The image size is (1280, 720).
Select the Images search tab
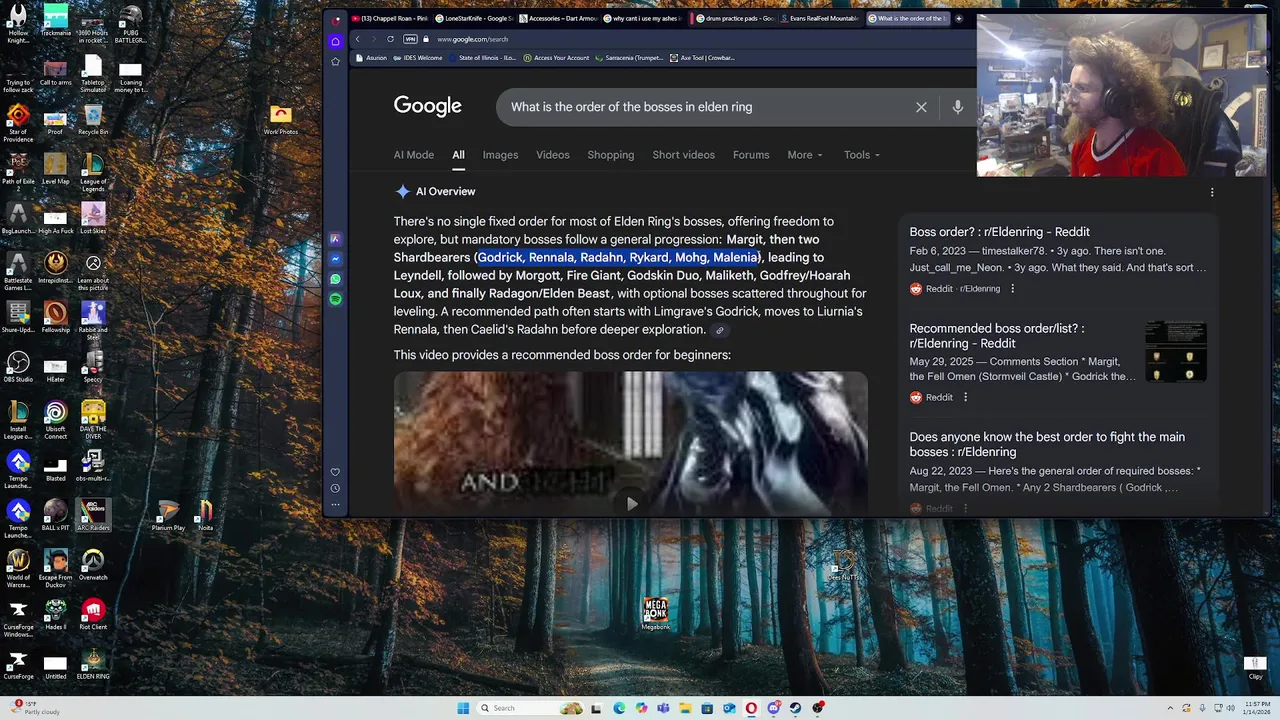point(500,155)
